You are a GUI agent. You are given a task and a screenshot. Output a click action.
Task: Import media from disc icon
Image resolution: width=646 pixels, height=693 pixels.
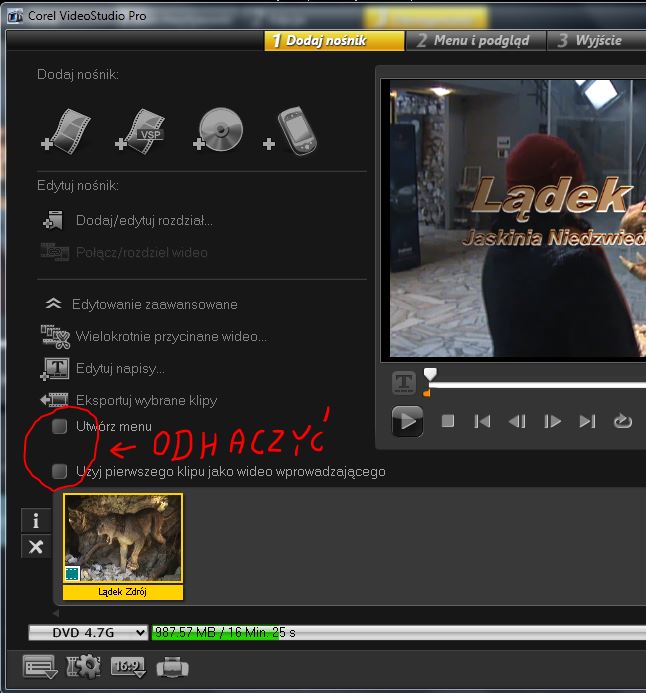[x=216, y=130]
